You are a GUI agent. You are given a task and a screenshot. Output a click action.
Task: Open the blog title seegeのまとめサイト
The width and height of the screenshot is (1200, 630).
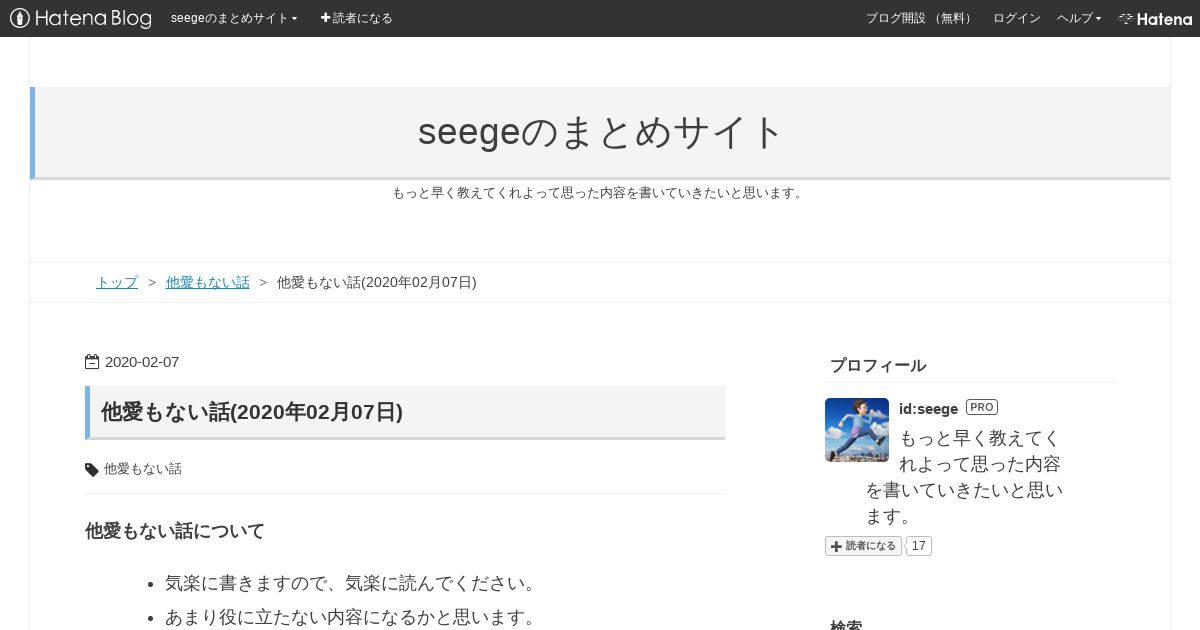point(600,132)
